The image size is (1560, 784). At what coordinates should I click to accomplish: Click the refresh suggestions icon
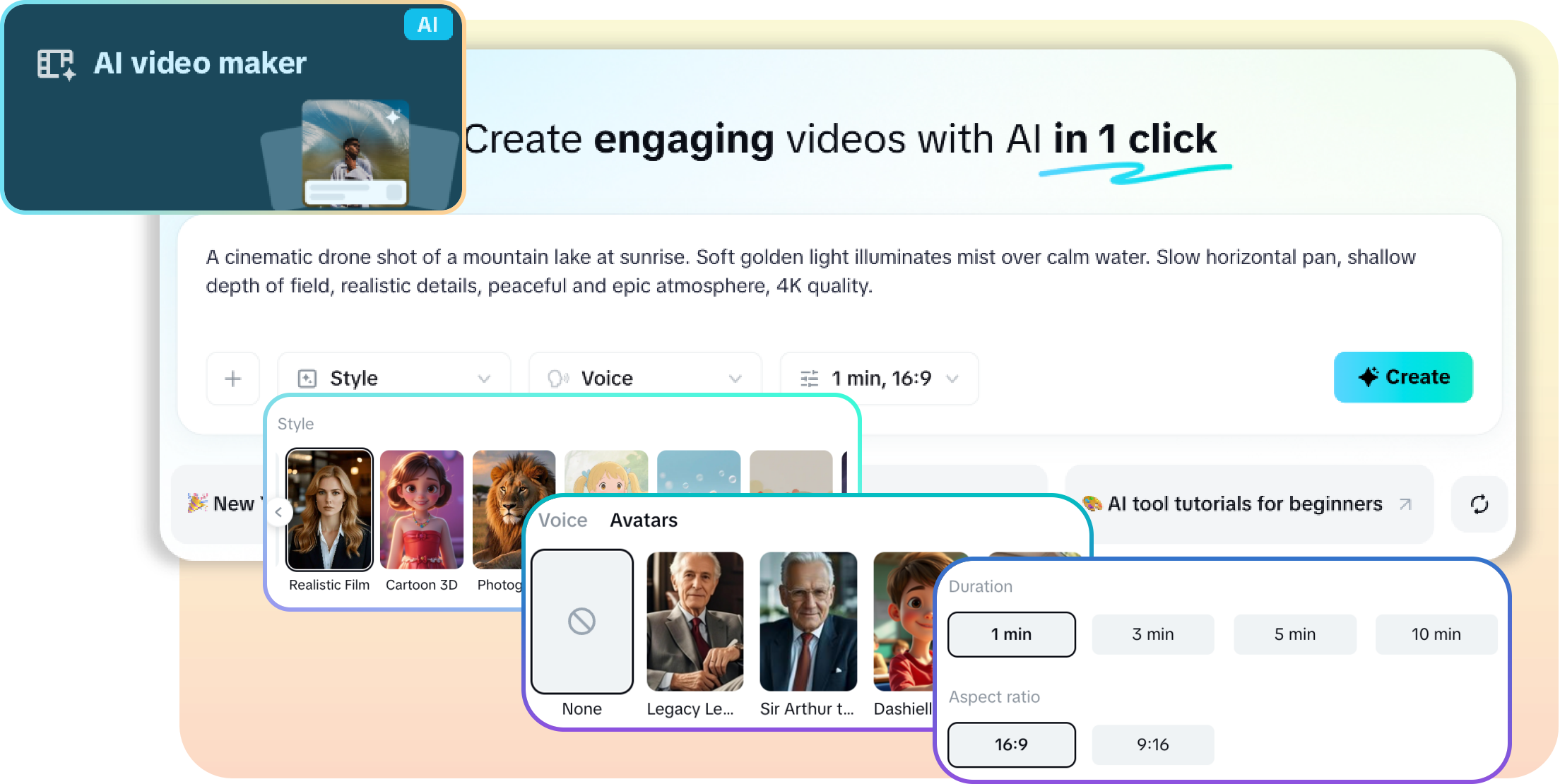1479,504
